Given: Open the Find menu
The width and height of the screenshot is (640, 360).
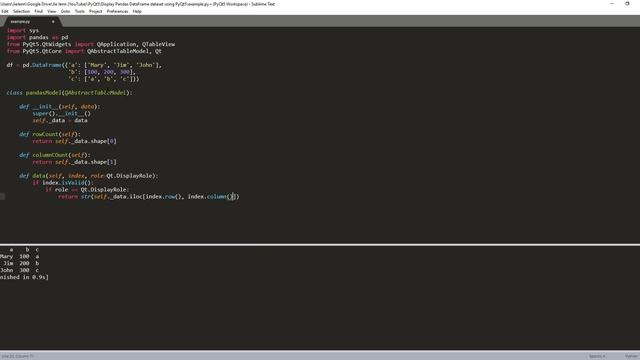Looking at the screenshot, I should pos(39,11).
